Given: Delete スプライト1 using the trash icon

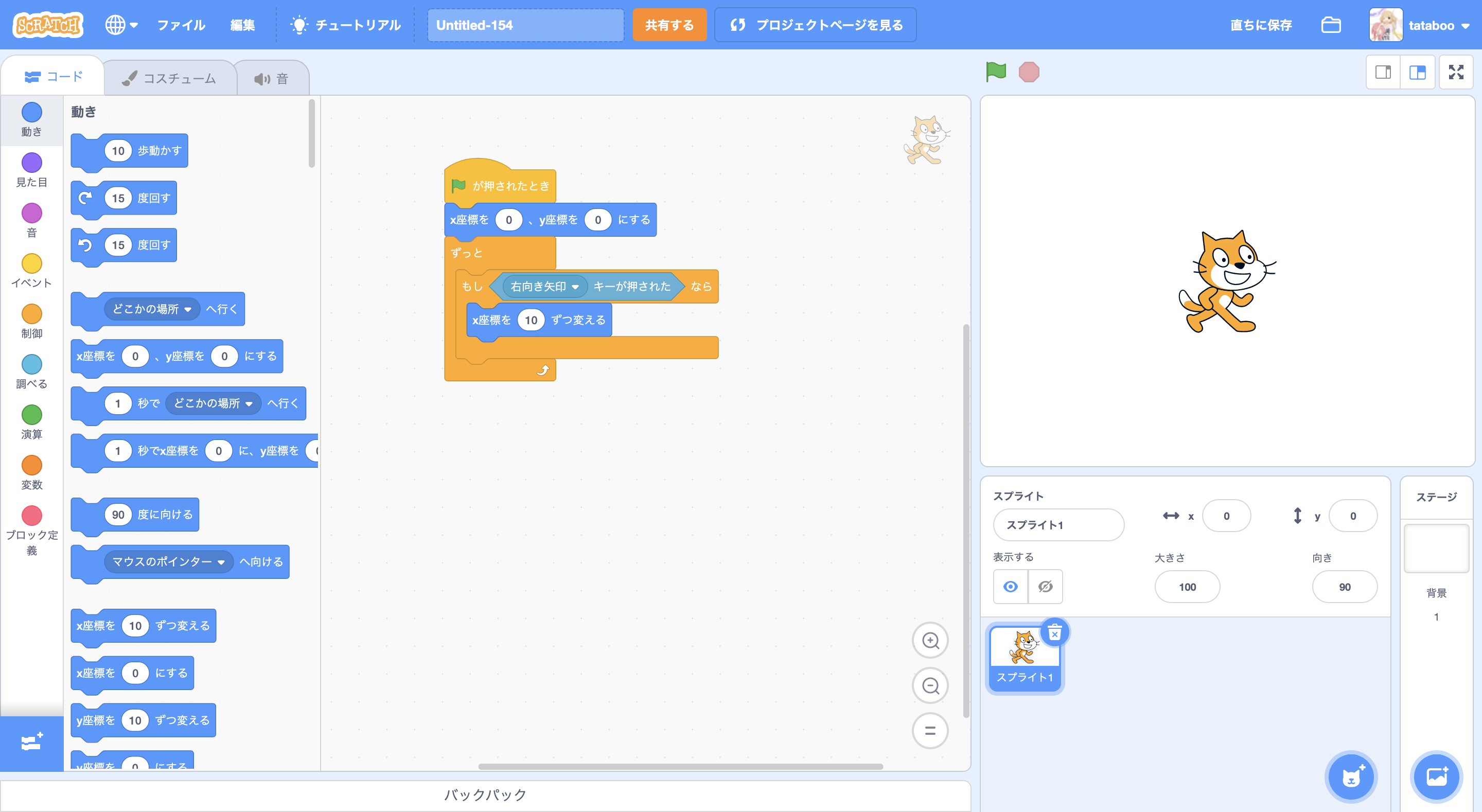Looking at the screenshot, I should tap(1054, 633).
